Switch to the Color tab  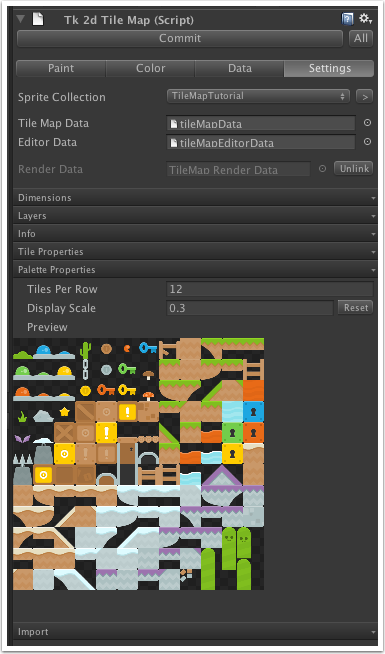(x=151, y=68)
